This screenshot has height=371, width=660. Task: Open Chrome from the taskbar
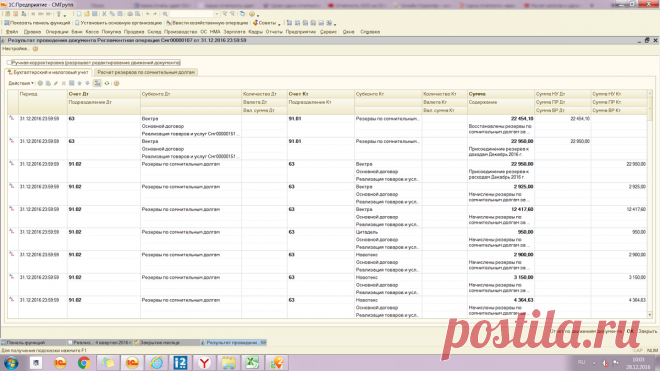tap(84, 363)
